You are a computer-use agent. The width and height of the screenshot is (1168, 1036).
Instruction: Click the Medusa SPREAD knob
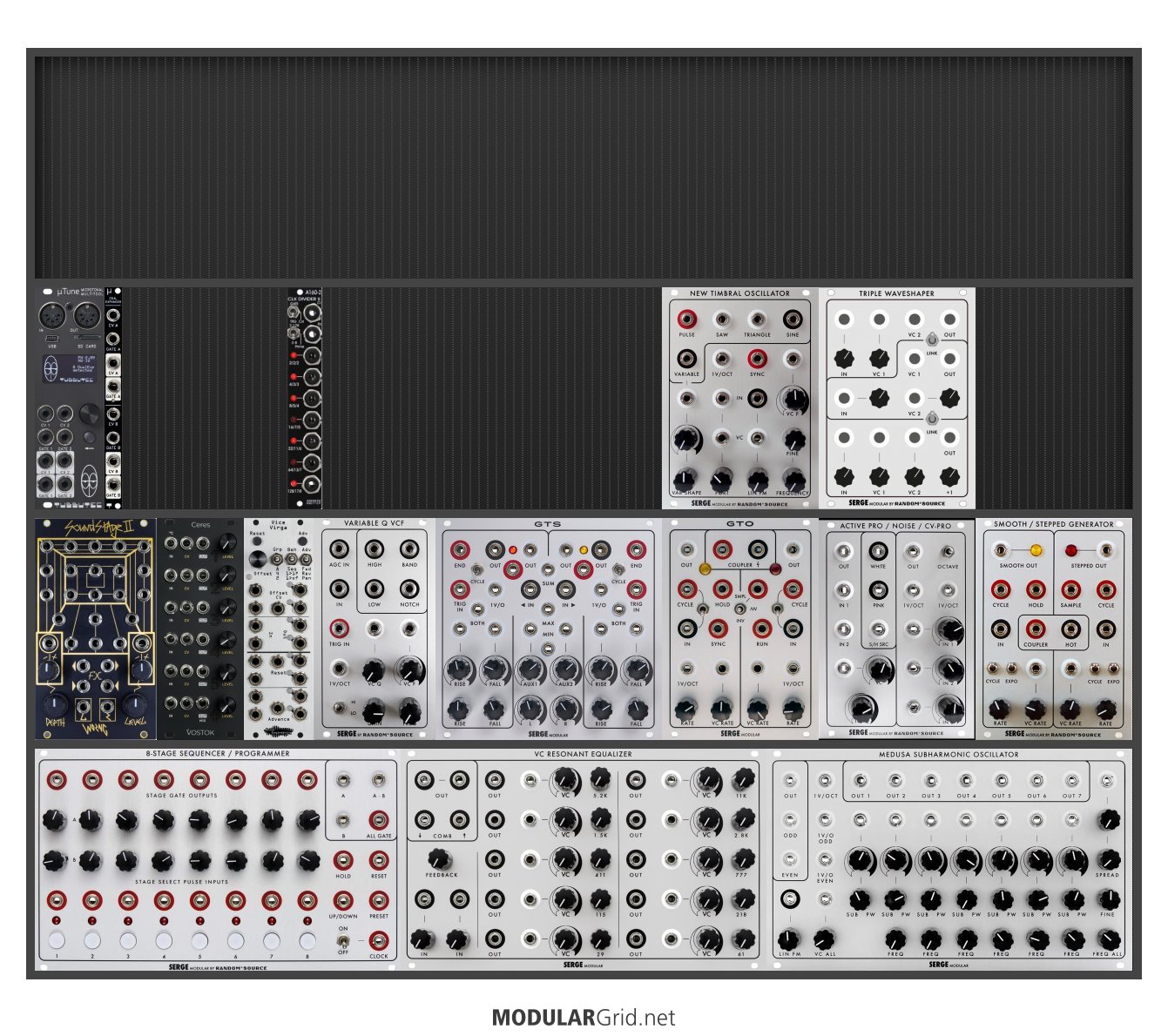coord(1108,858)
